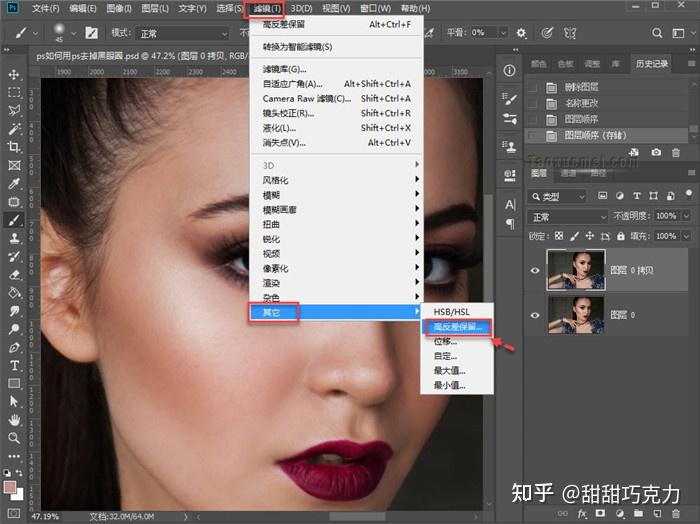
Task: Click the 图层 0 layer thumbnail
Action: click(576, 315)
